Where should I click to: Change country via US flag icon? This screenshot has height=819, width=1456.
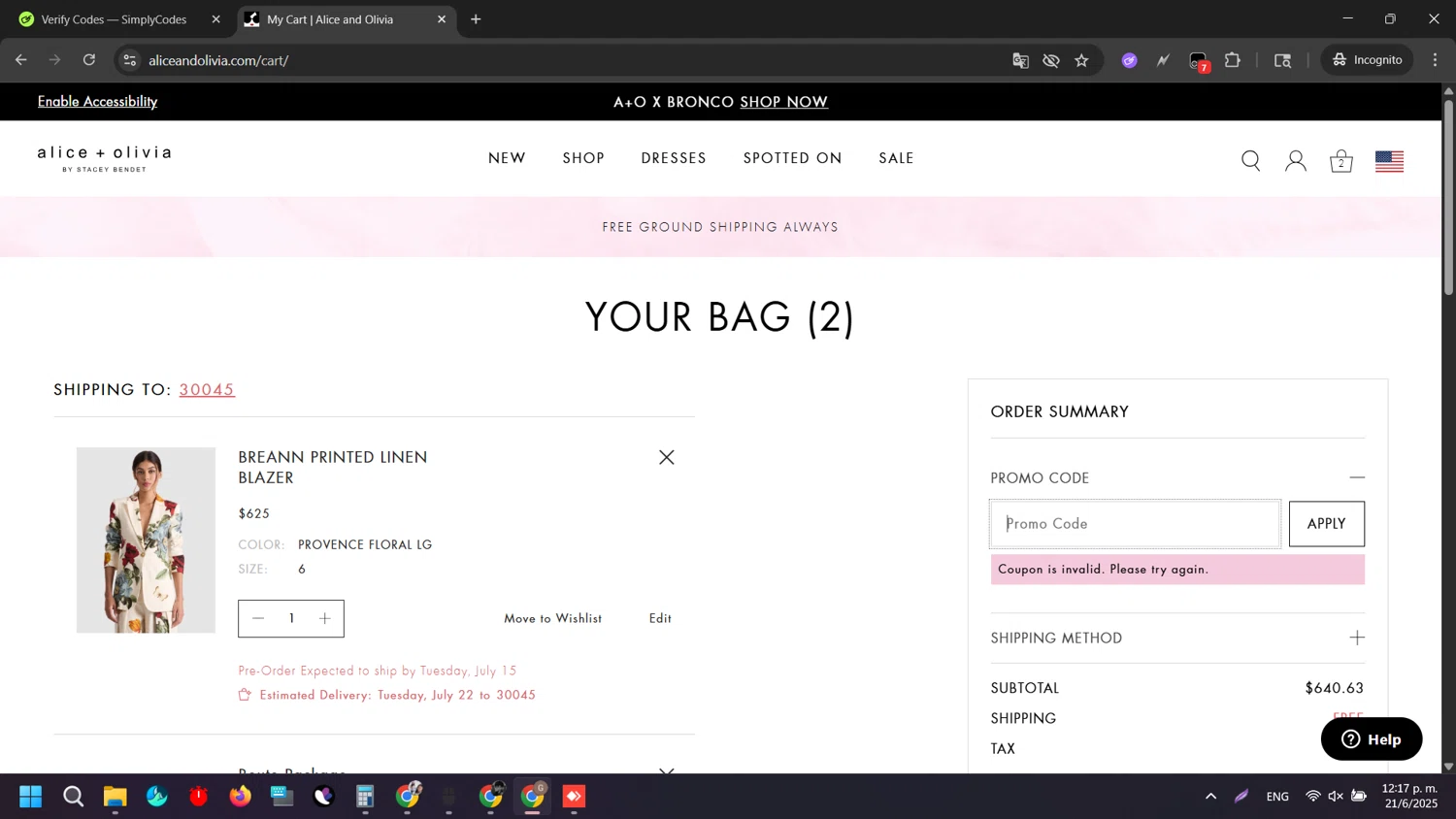1389,161
